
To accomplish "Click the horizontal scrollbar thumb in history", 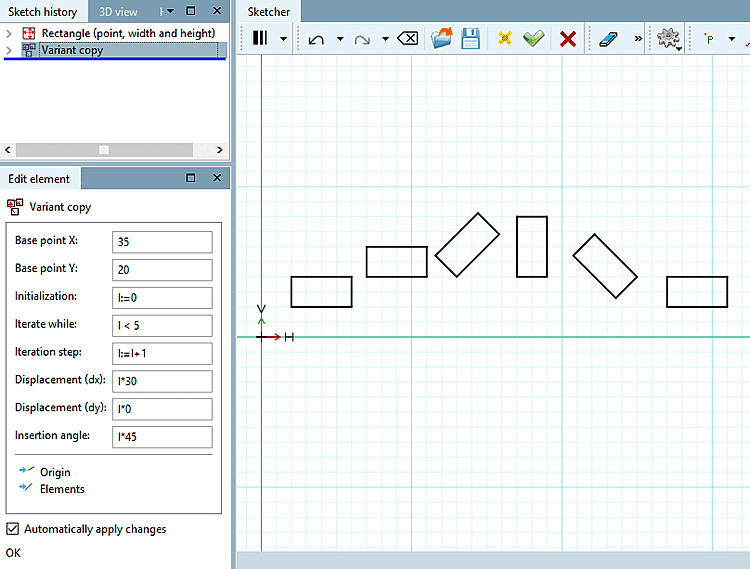I will click(x=104, y=150).
